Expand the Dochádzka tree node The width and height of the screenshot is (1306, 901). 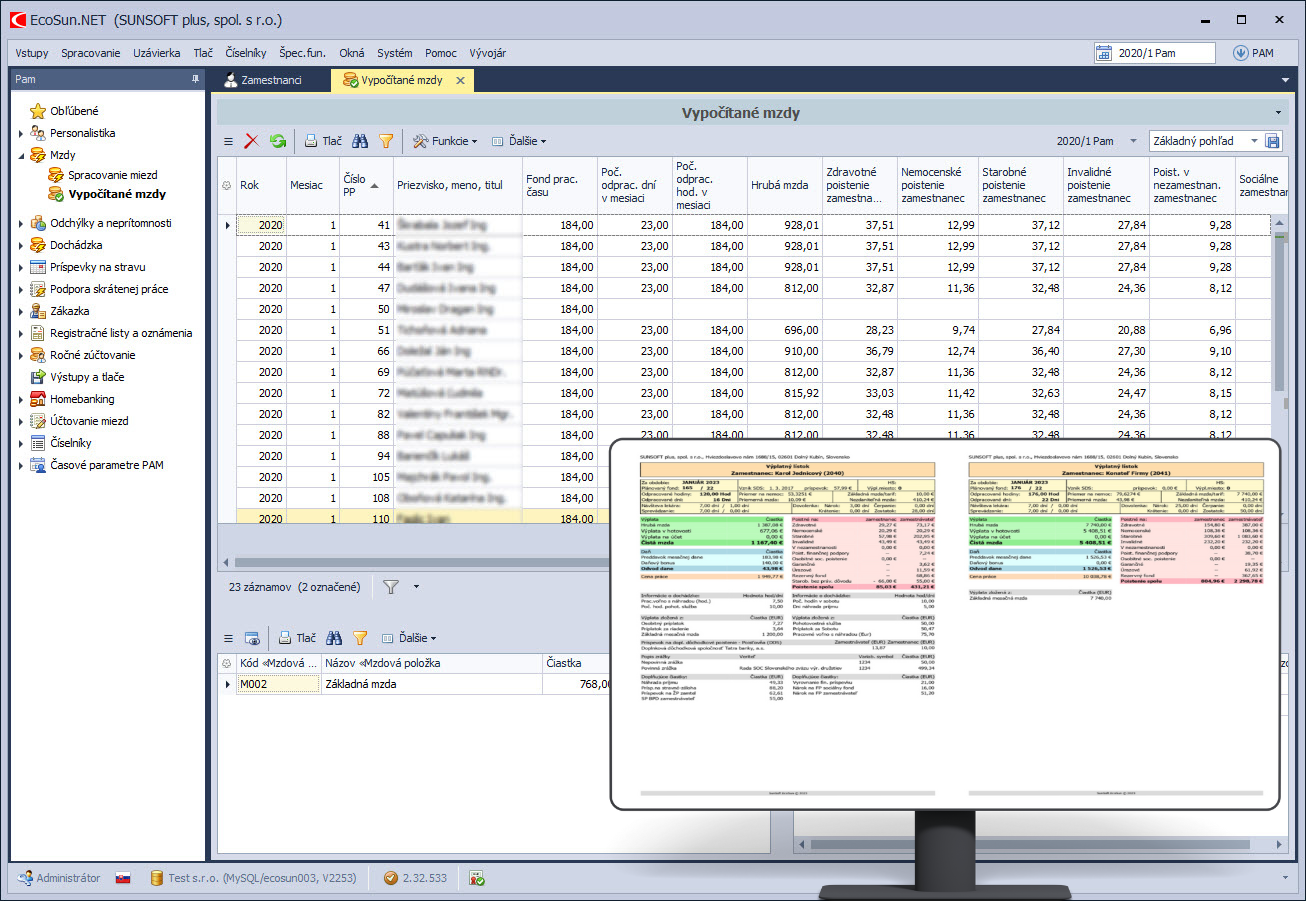(x=21, y=245)
